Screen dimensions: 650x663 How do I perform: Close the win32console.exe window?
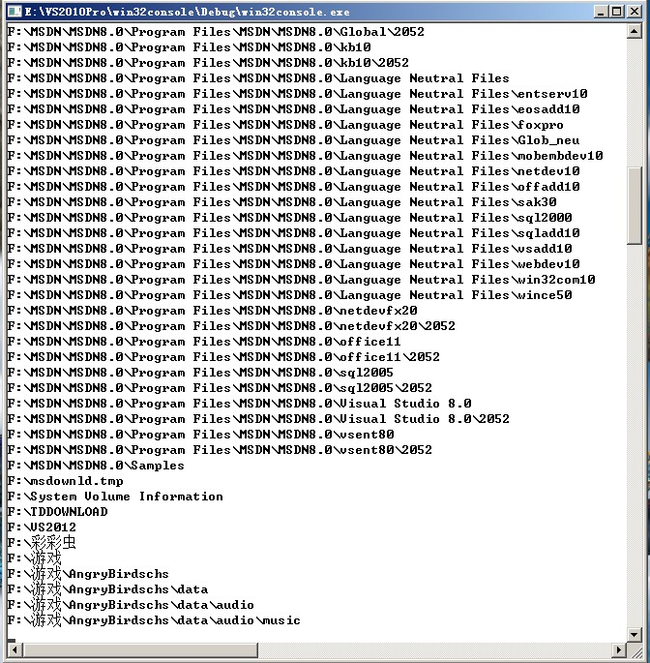point(634,11)
